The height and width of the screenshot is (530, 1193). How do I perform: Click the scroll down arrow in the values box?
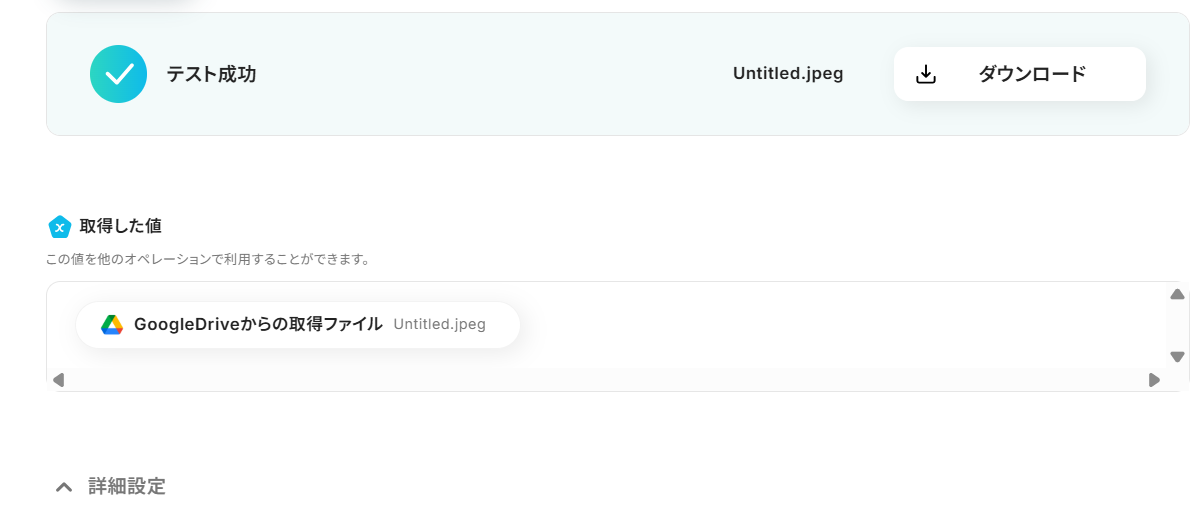coord(1177,357)
